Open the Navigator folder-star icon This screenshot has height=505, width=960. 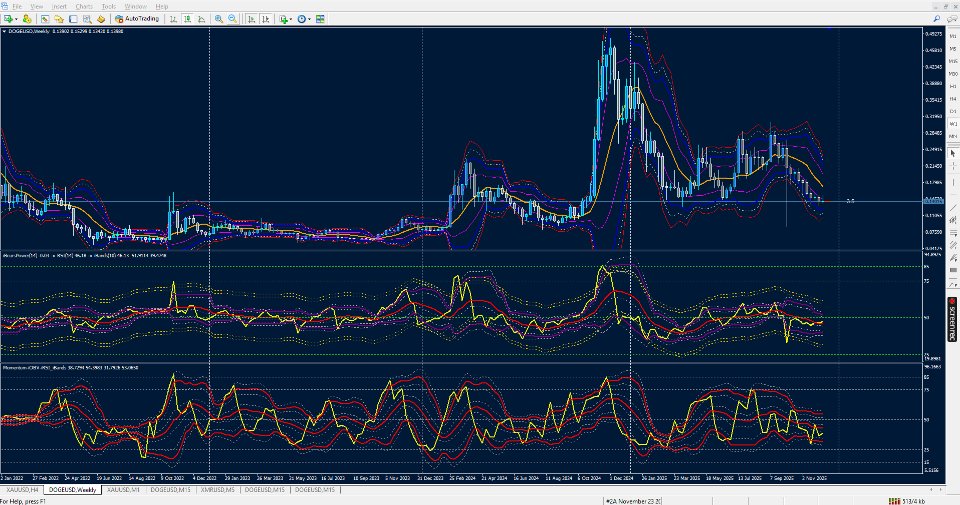point(59,19)
